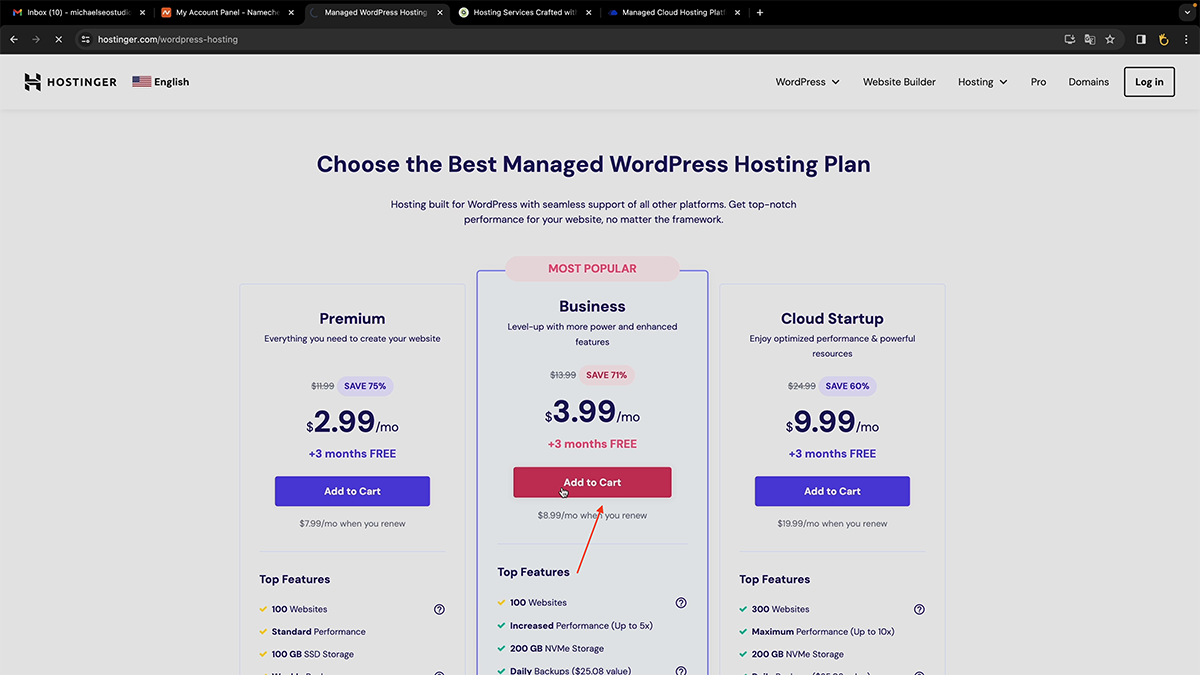Click 100 GB SSD Storage feature
1200x675 pixels.
(312, 654)
